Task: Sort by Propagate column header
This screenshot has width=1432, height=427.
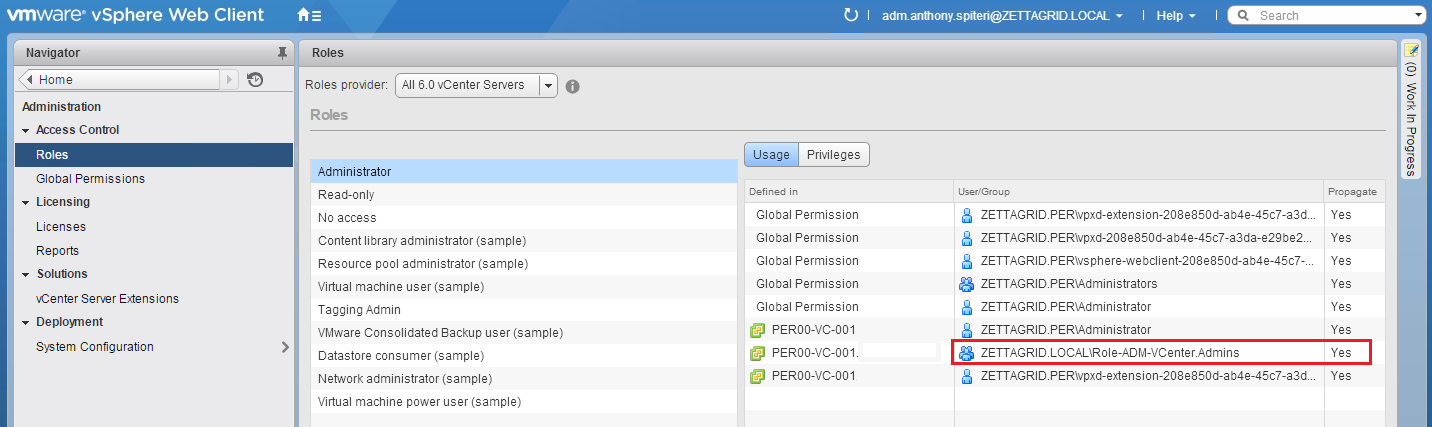Action: coord(1354,192)
